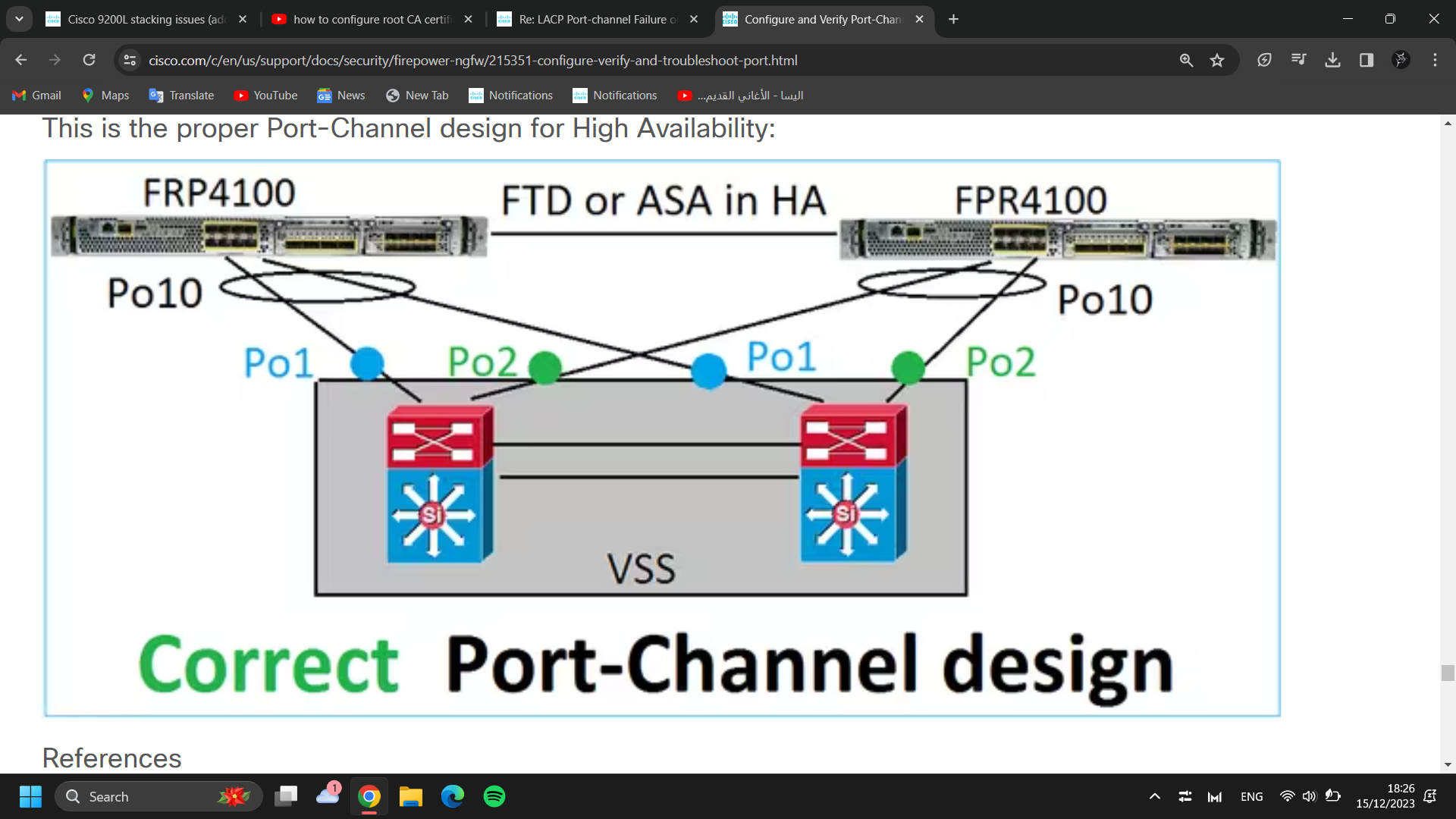
Task: Open Spotify from the taskbar
Action: pos(494,796)
